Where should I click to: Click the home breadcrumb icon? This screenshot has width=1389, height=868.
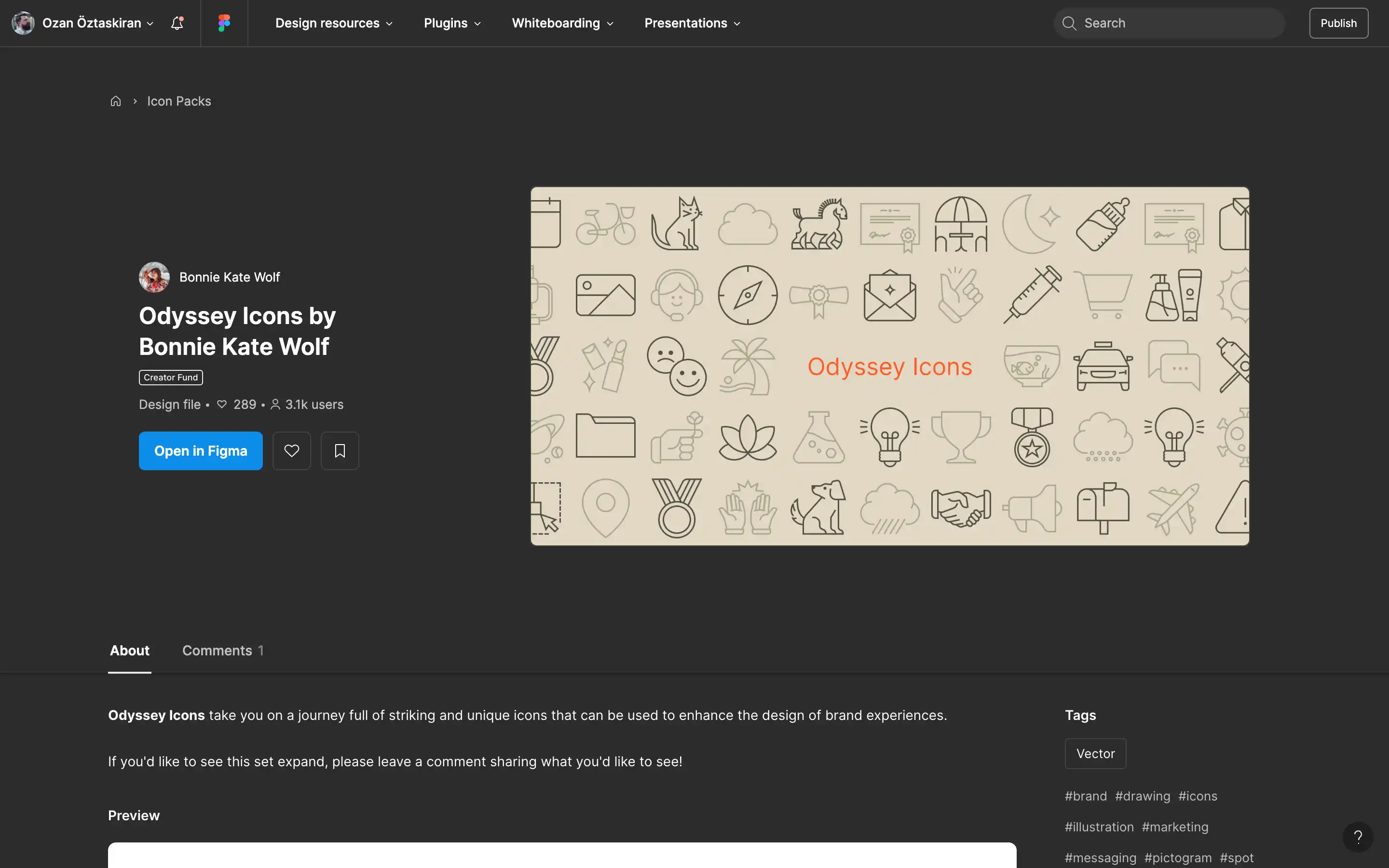coord(115,101)
